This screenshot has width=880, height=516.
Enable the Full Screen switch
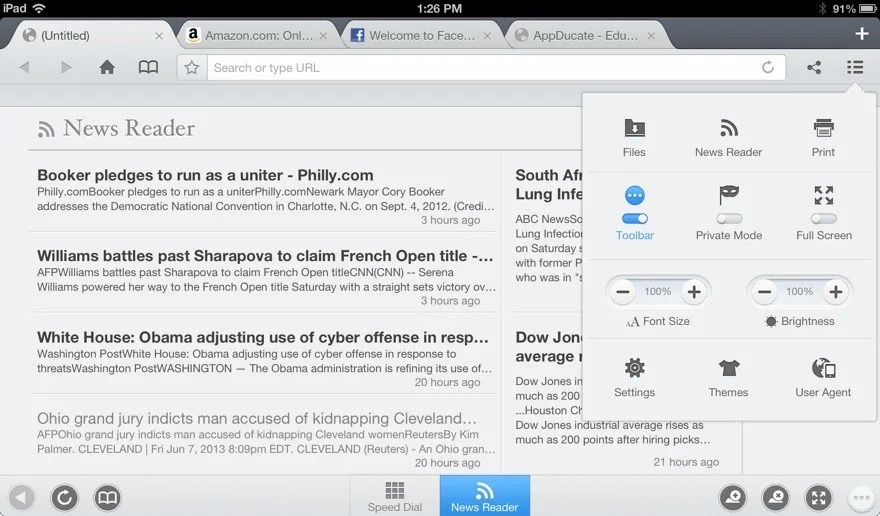(824, 218)
